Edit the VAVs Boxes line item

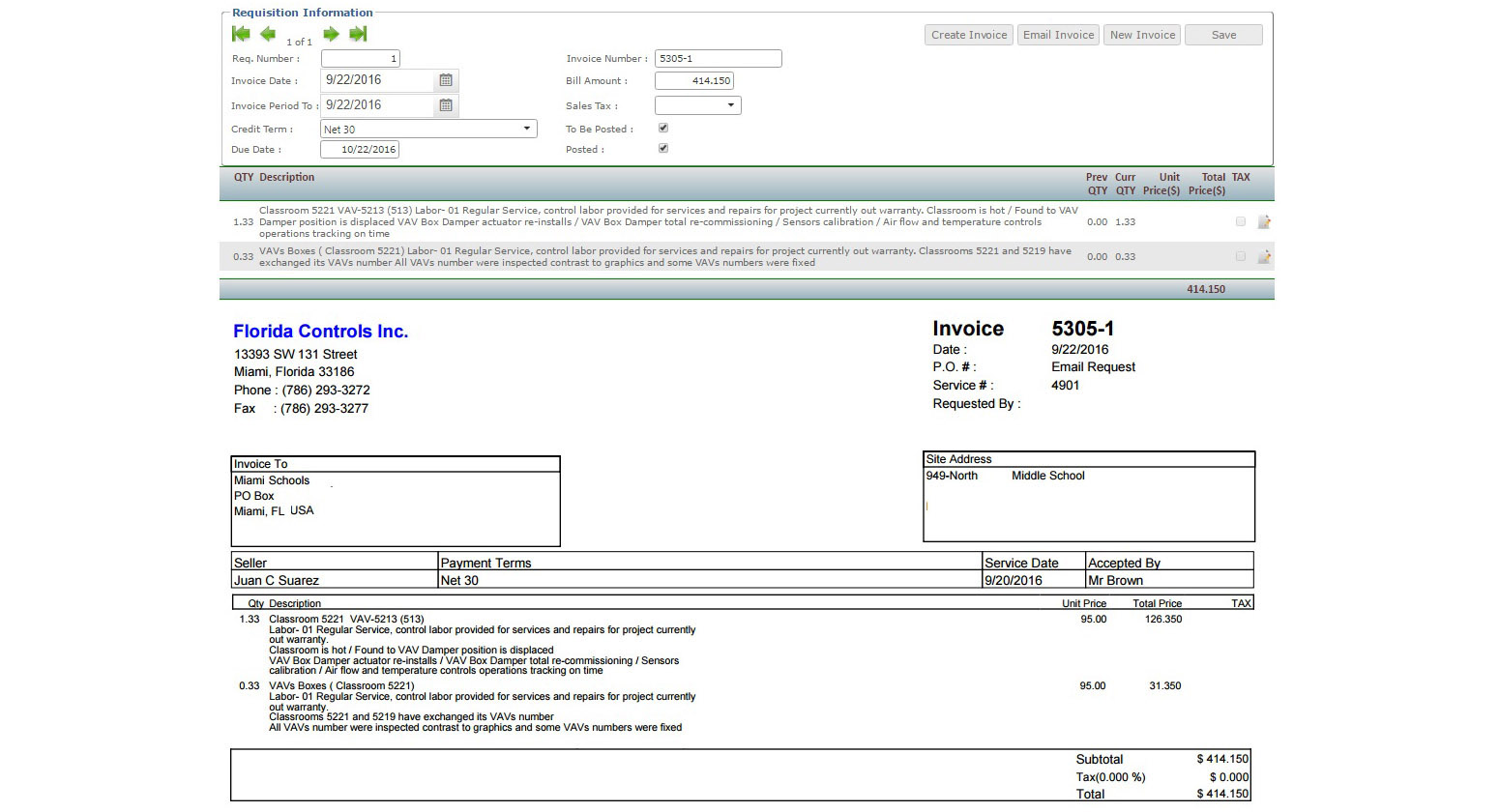(1264, 256)
